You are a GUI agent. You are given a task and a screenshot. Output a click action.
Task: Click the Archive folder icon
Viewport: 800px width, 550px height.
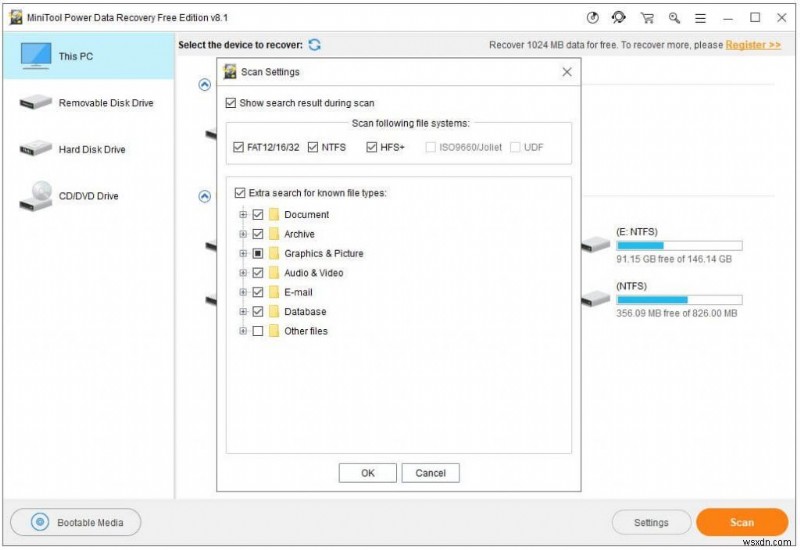point(274,234)
